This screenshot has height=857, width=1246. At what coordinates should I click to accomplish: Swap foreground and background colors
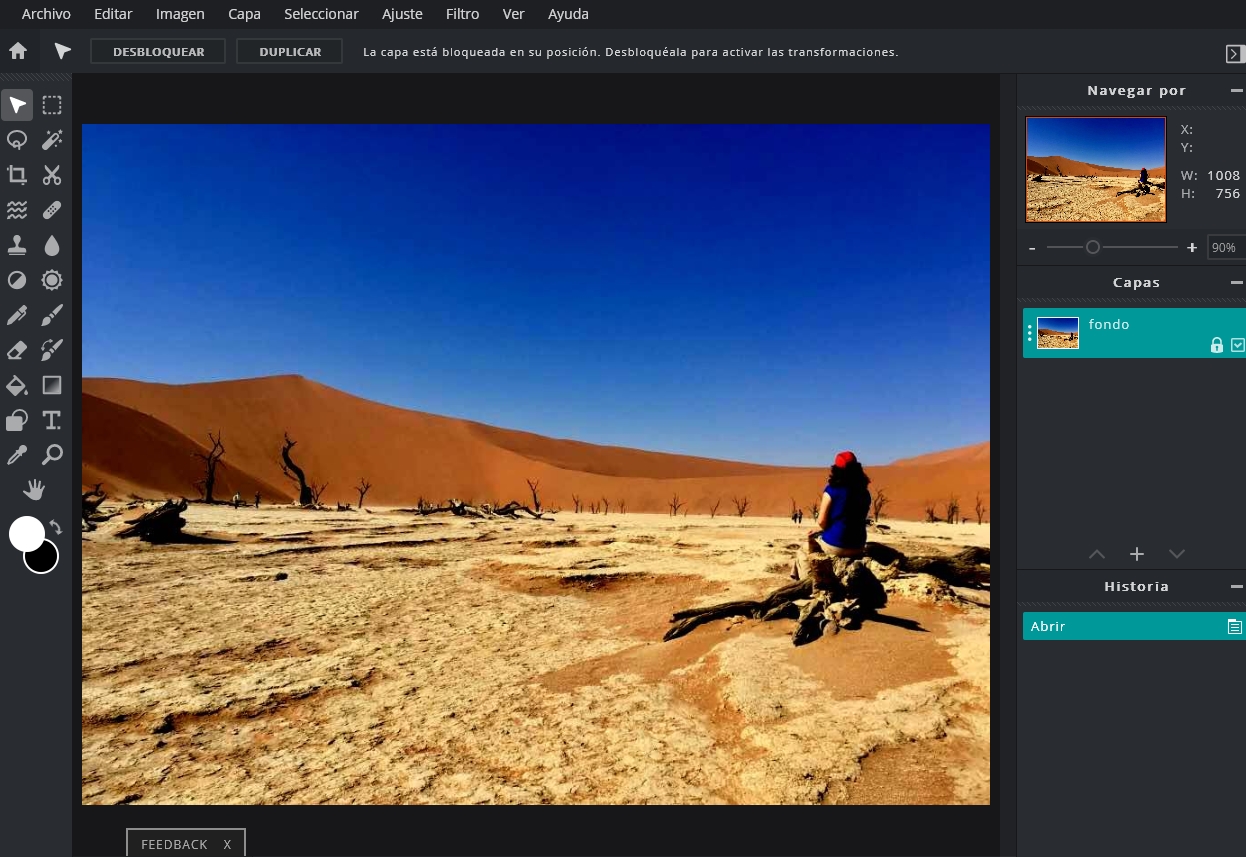click(x=56, y=527)
